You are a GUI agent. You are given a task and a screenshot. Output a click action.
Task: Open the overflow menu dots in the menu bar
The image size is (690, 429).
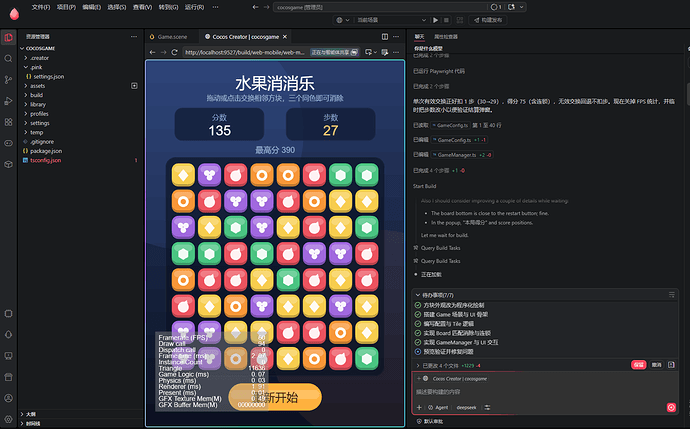pos(215,7)
